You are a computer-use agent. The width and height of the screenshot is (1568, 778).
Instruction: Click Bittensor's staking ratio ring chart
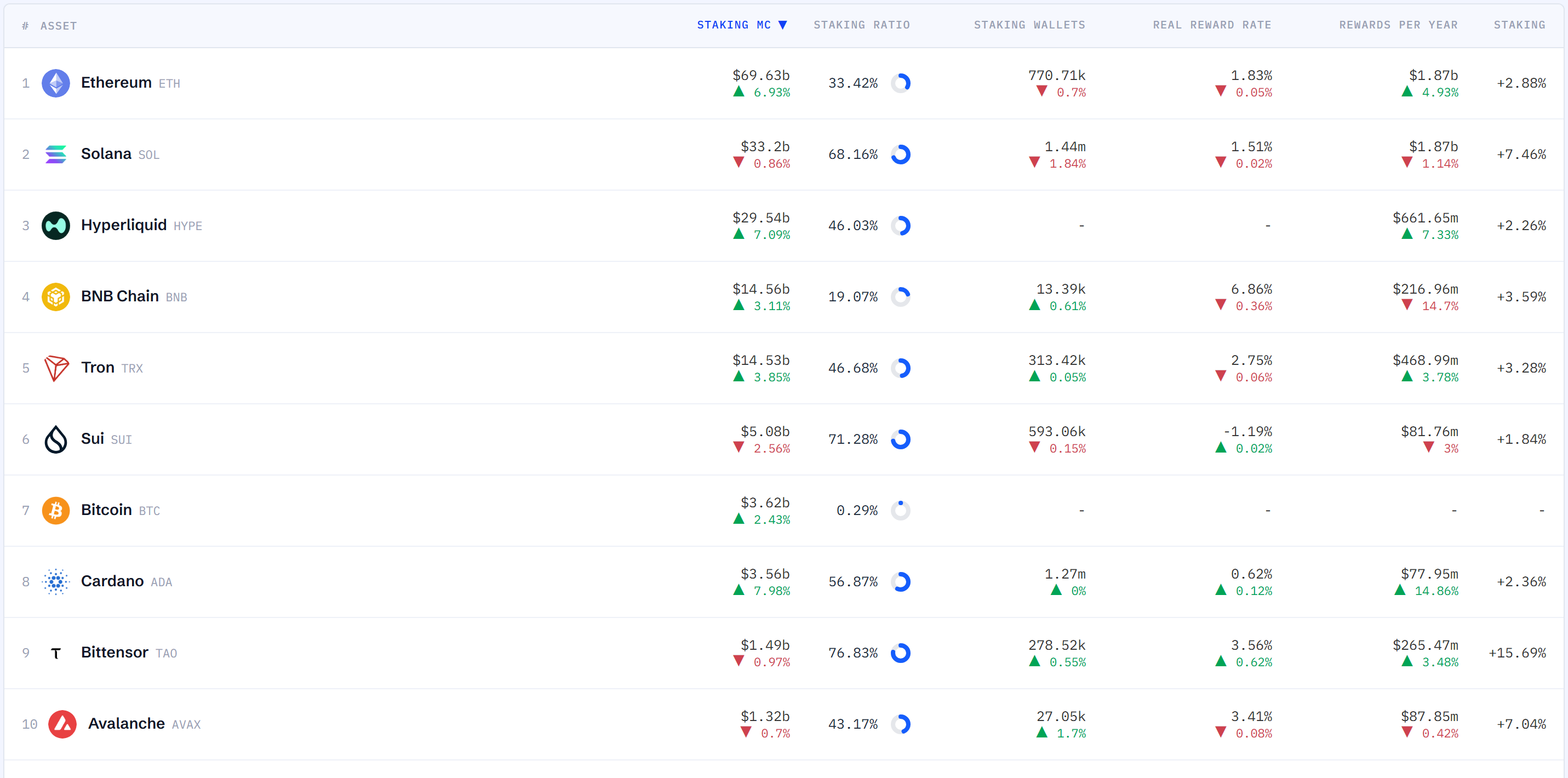click(901, 653)
